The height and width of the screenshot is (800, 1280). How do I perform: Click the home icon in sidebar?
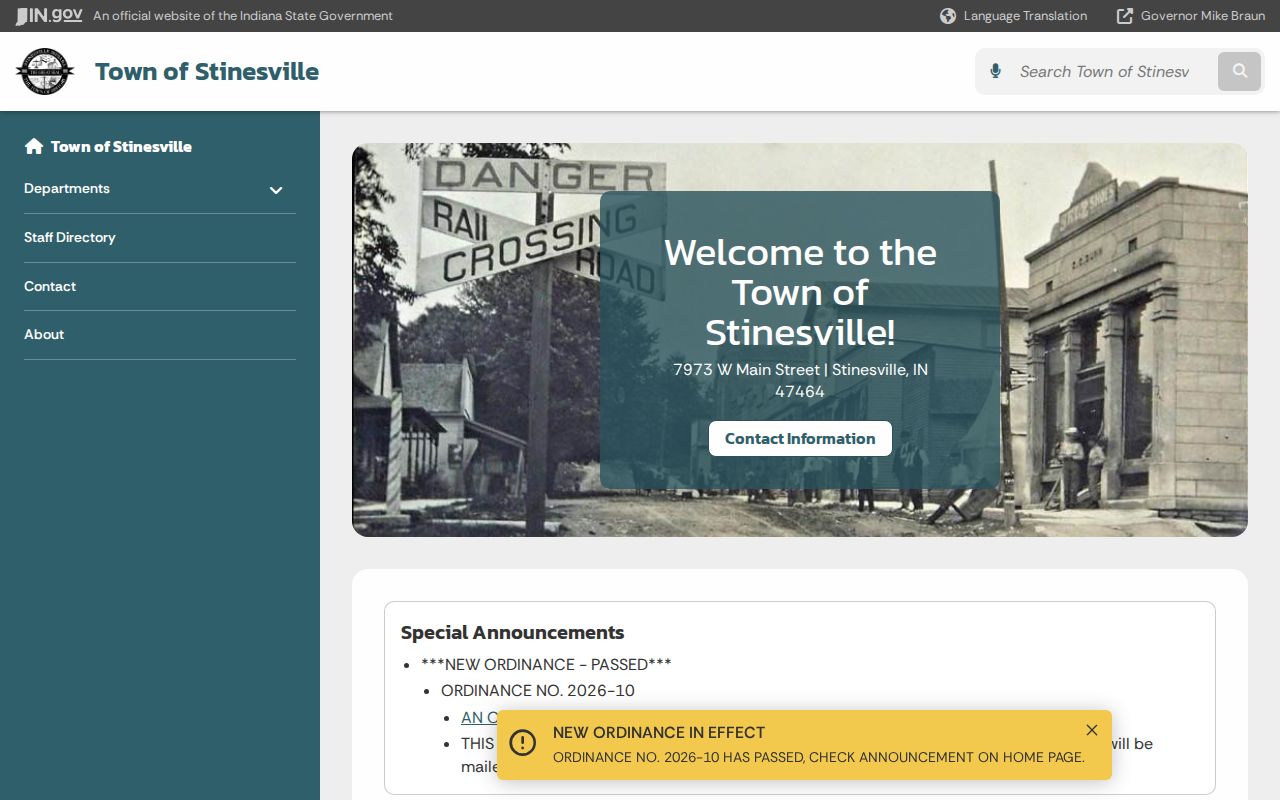(x=34, y=146)
